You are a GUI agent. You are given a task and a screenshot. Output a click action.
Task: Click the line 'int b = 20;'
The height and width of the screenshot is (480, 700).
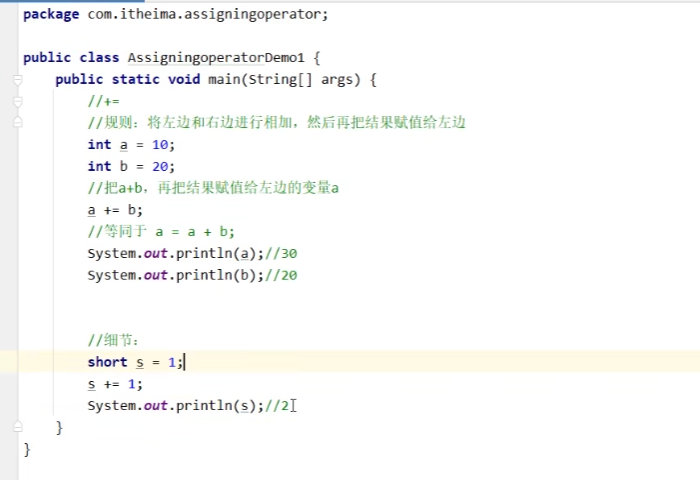point(131,167)
